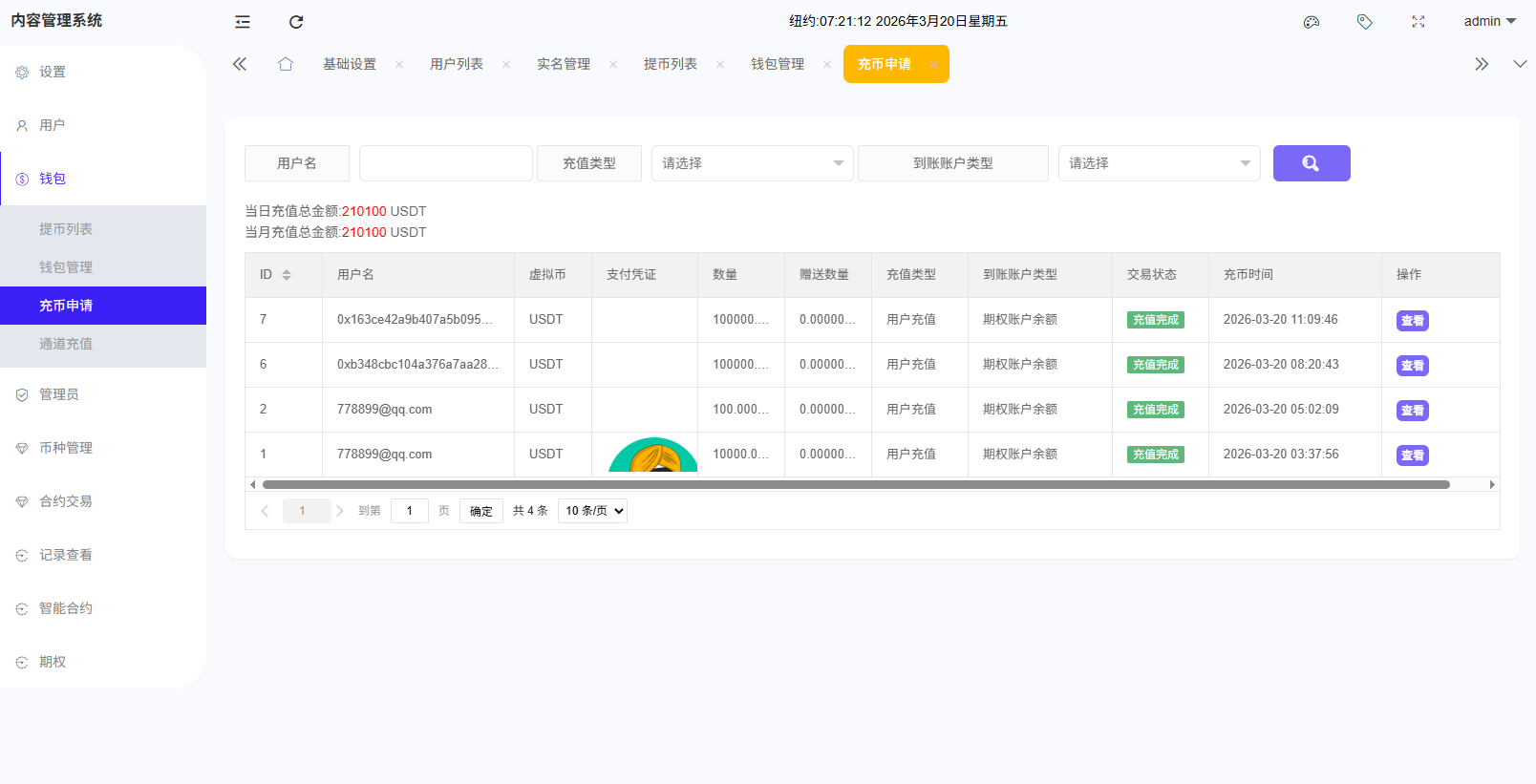The image size is (1536, 784).
Task: Click the 确定 pagination button
Action: [480, 511]
